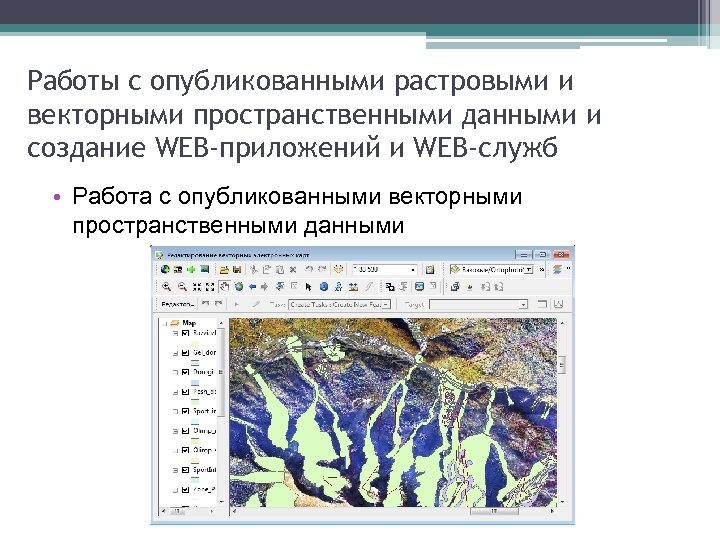
Task: Click the Fixed Zoom Out arrows icon
Action: tap(210, 287)
